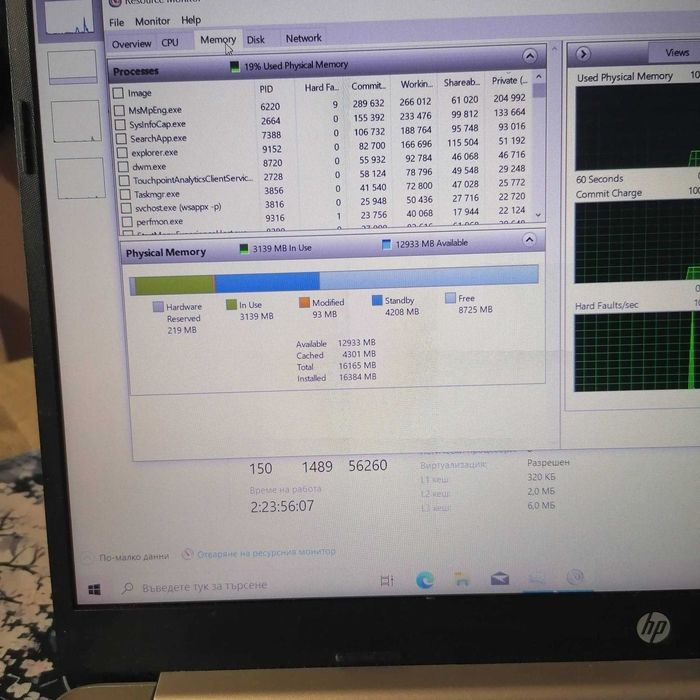700x700 pixels.
Task: Check the perfmon.exe process checkbox
Action: [x=127, y=222]
